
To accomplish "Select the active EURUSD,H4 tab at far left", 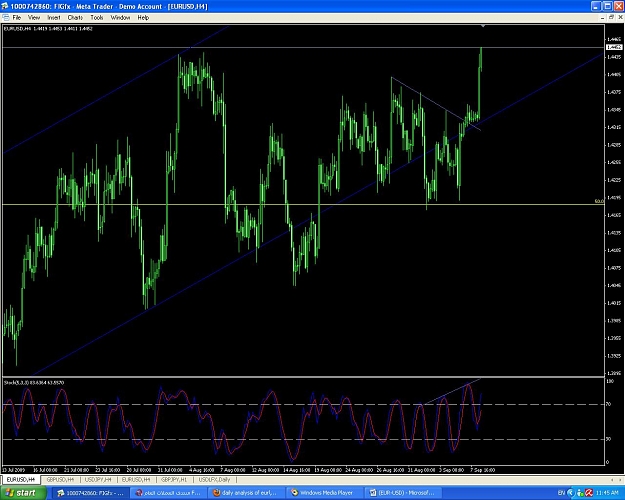I will (x=21, y=480).
